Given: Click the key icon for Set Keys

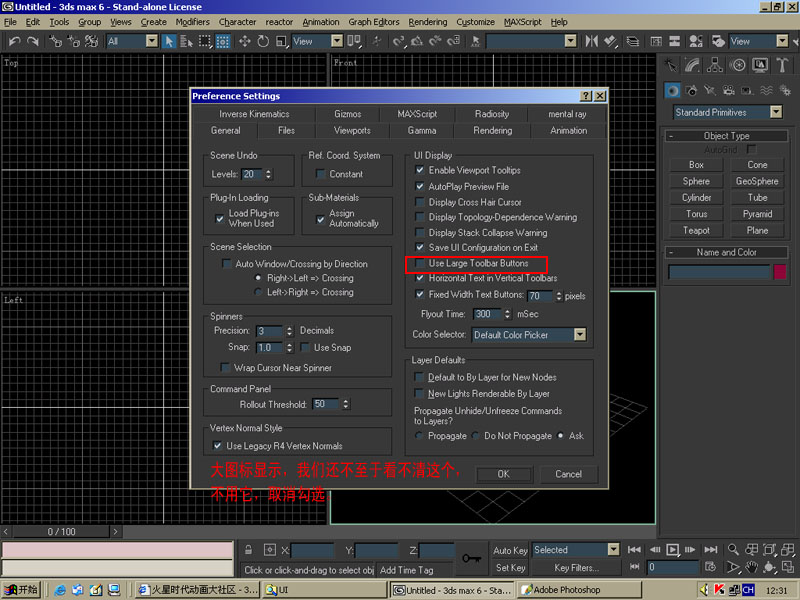Looking at the screenshot, I should (x=471, y=558).
